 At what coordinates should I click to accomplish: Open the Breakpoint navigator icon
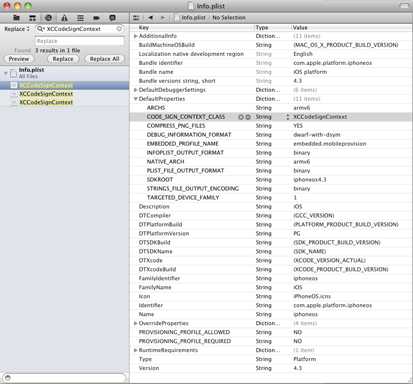click(x=96, y=18)
